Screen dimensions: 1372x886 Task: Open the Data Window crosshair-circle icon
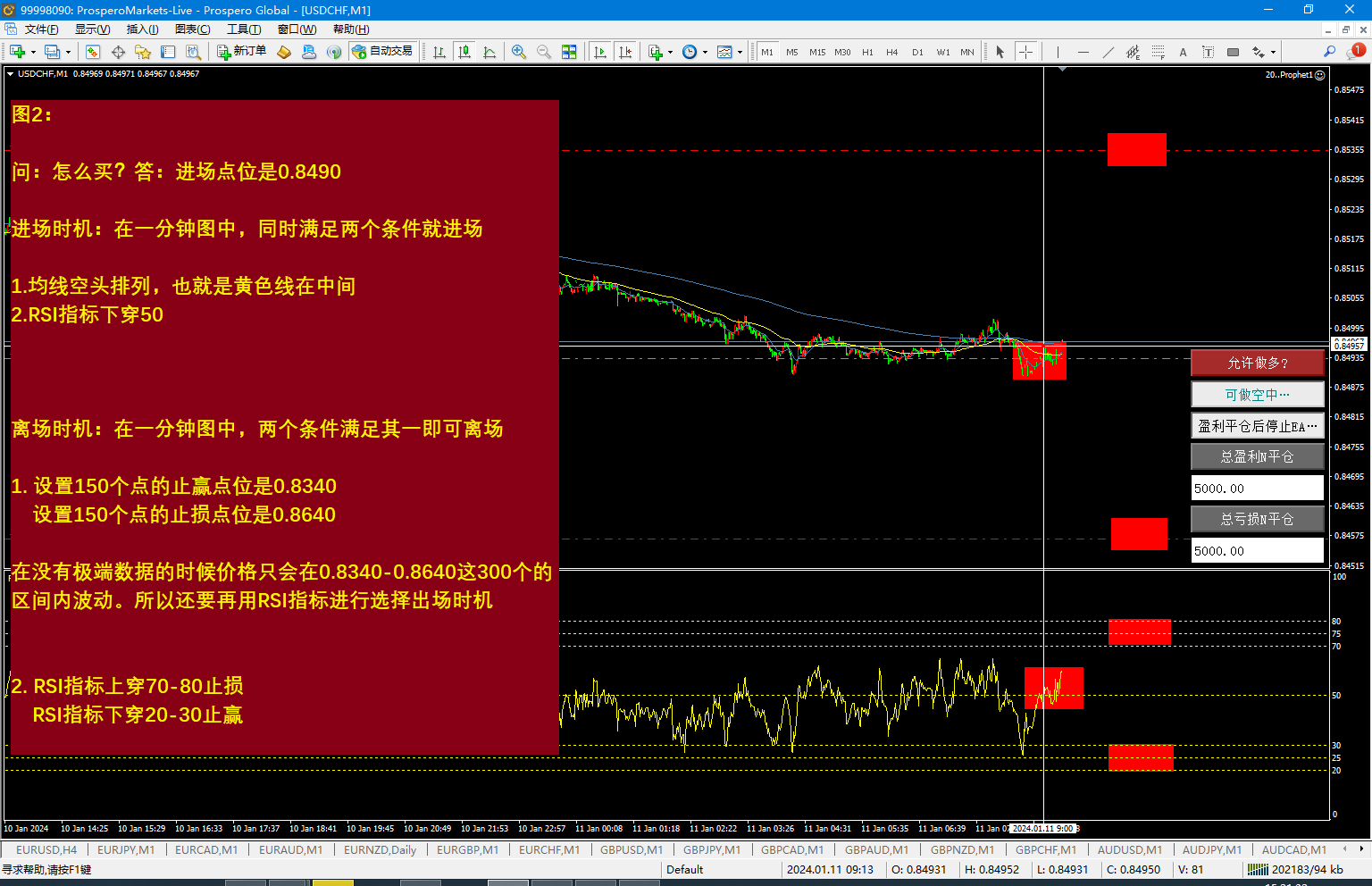[x=118, y=52]
